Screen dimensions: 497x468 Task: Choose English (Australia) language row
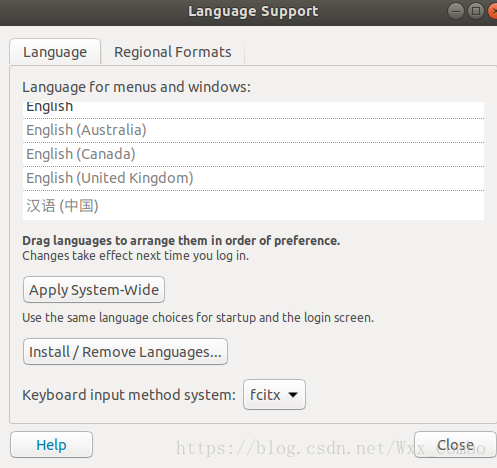tap(253, 130)
